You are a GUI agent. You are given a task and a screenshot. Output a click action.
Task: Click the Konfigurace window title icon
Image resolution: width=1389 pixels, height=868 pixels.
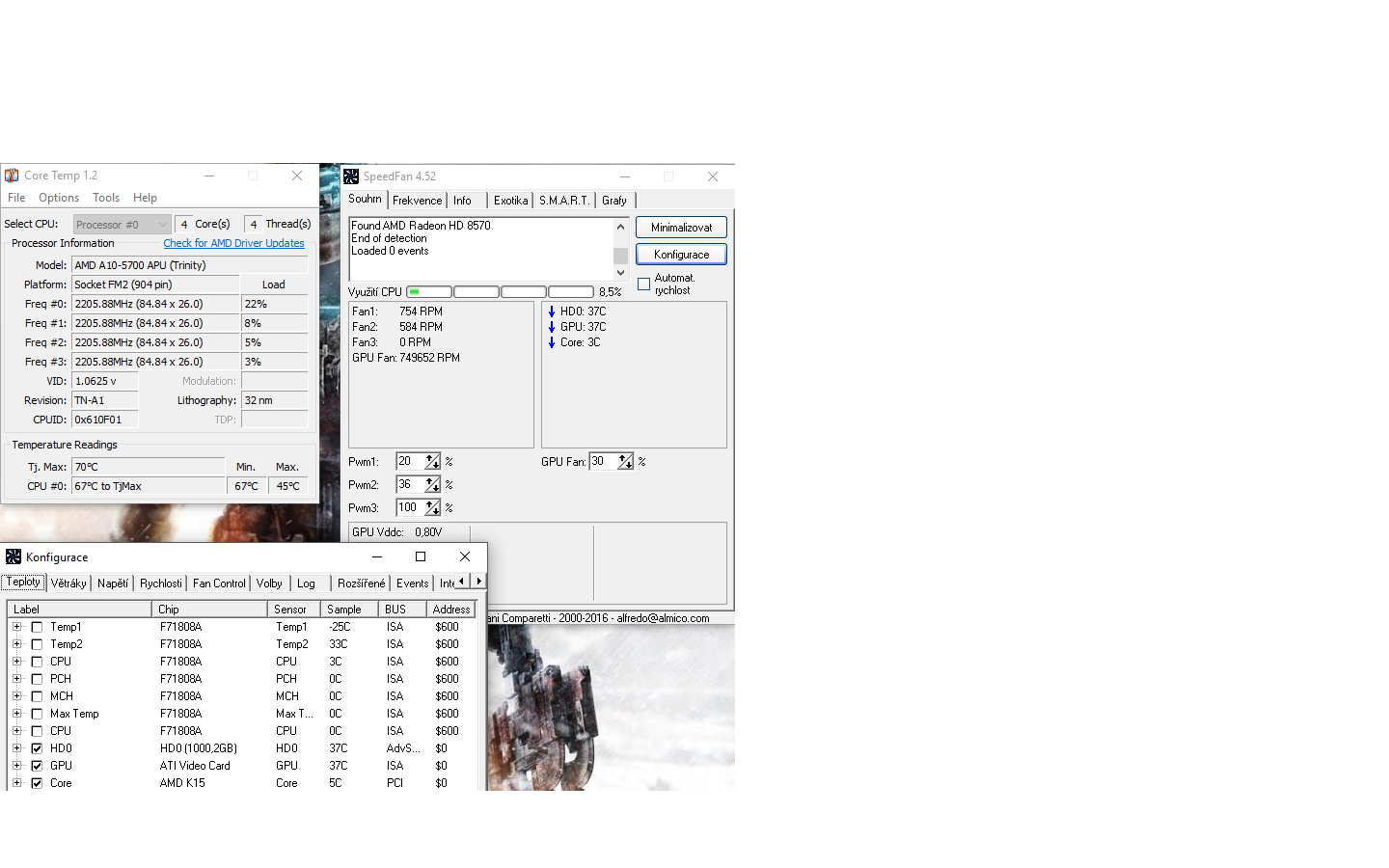pyautogui.click(x=14, y=556)
